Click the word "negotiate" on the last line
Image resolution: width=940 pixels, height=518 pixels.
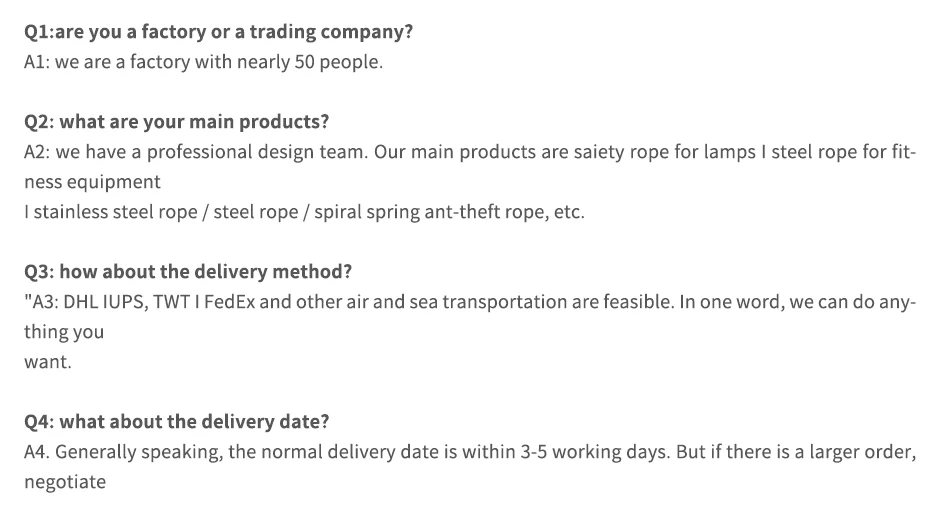click(65, 482)
